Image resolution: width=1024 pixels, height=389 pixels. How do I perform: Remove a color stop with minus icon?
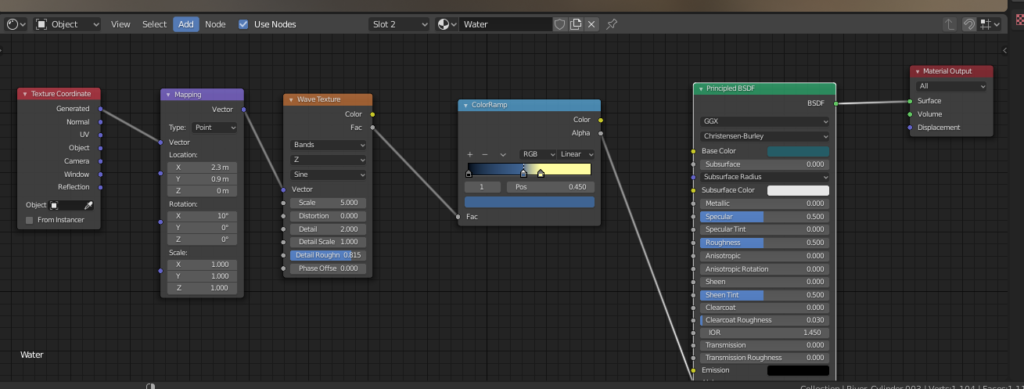point(485,155)
